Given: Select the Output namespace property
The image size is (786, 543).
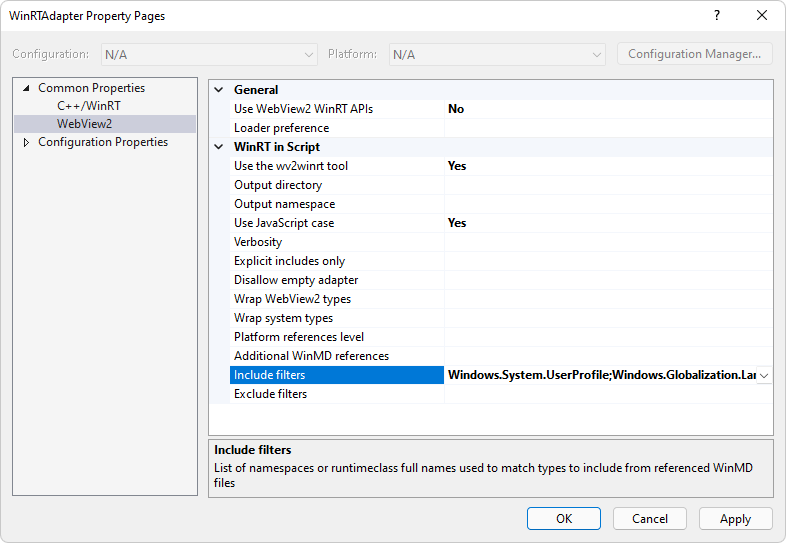Looking at the screenshot, I should [337, 204].
